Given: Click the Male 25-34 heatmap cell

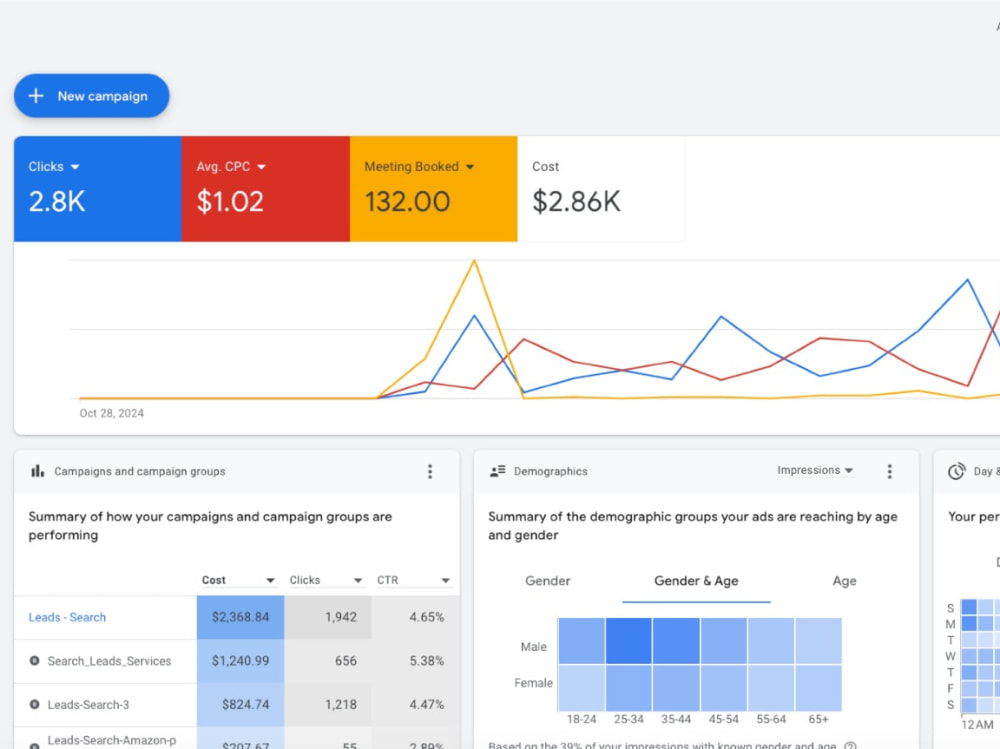Looking at the screenshot, I should pyautogui.click(x=629, y=641).
